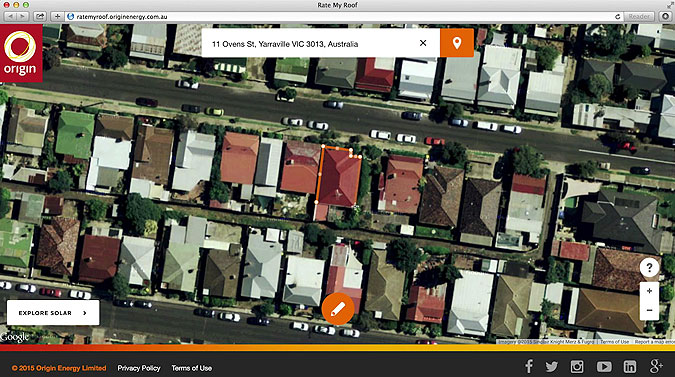This screenshot has height=377, width=675.
Task: Go forward in browser history
Action: (x=22, y=16)
